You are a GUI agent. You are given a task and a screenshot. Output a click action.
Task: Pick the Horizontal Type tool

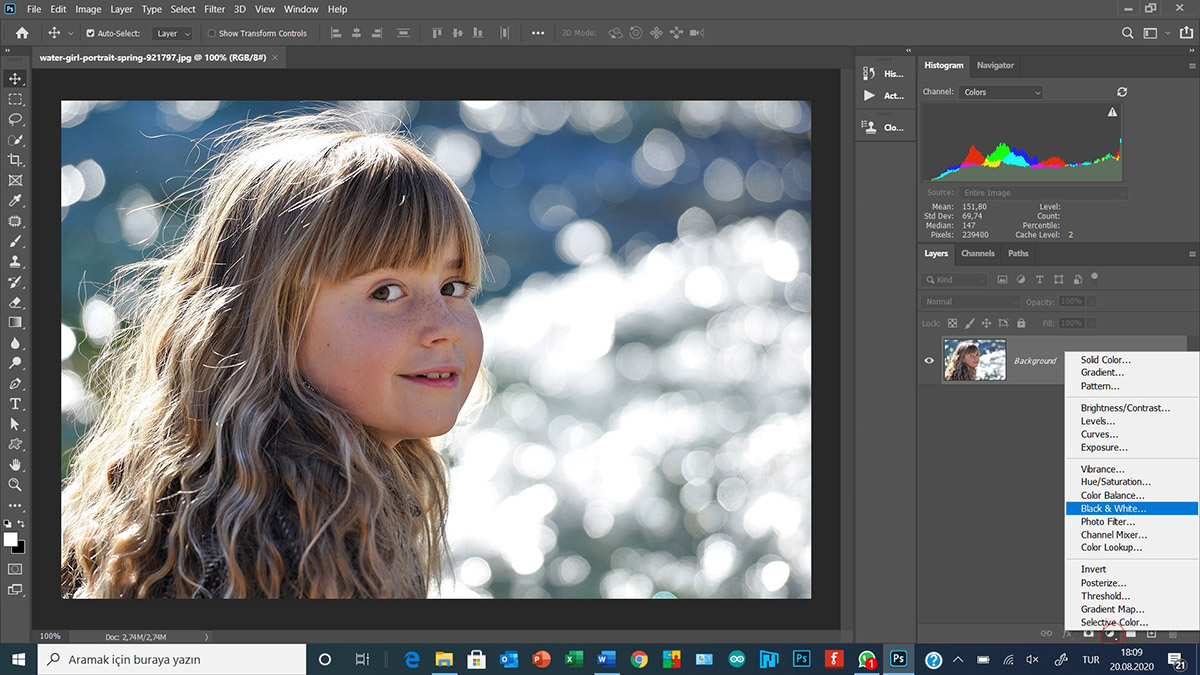pyautogui.click(x=15, y=403)
